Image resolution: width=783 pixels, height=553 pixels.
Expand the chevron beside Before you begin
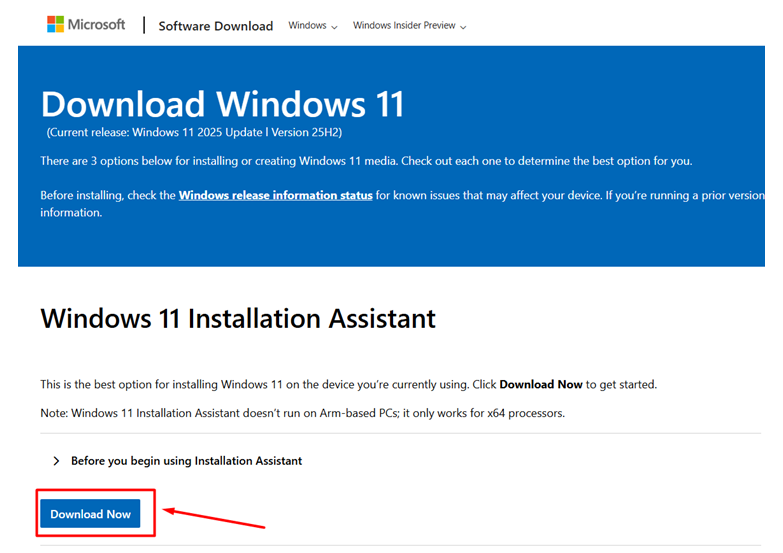coord(56,461)
